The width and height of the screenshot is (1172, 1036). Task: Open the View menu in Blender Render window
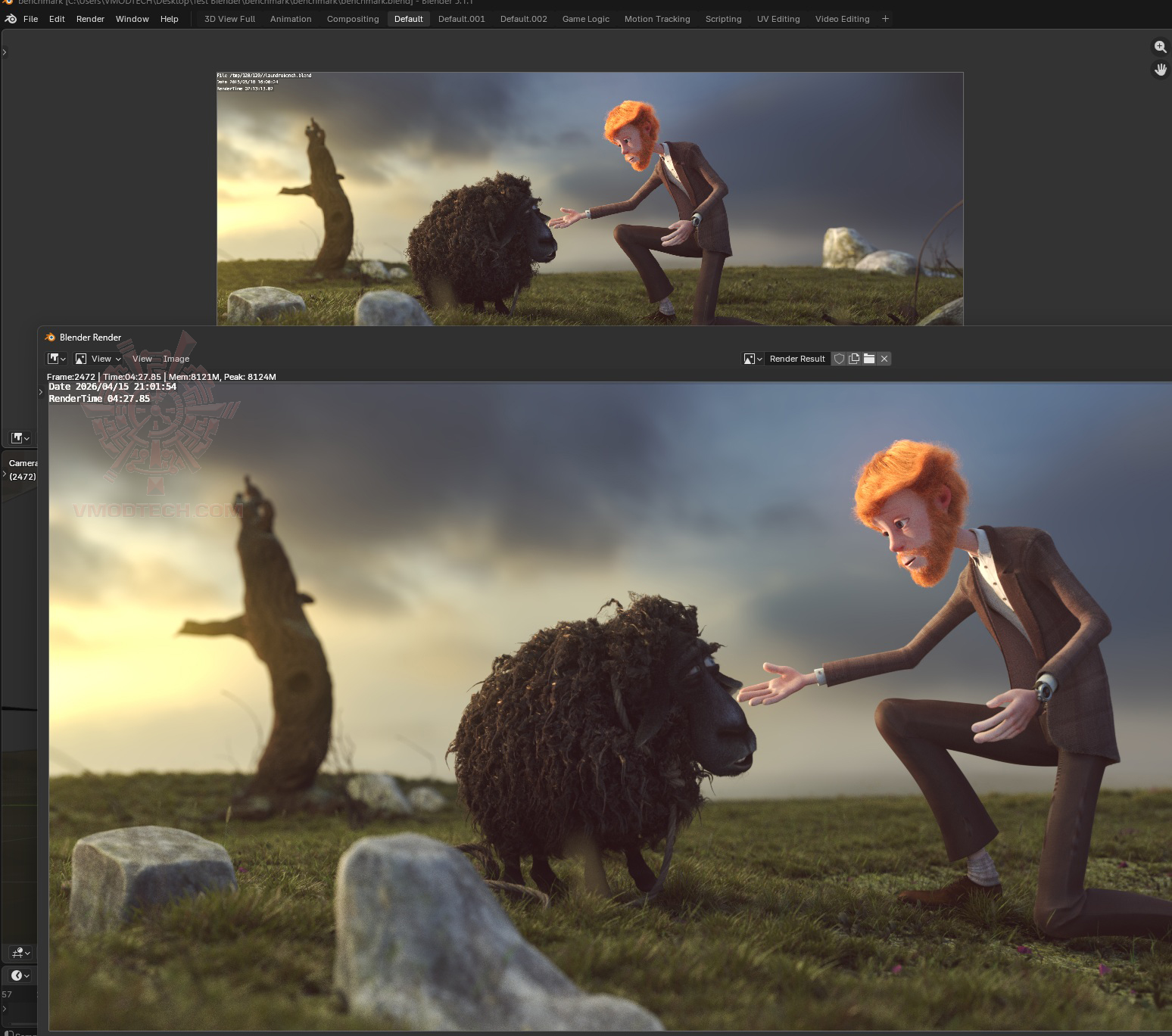[x=142, y=359]
